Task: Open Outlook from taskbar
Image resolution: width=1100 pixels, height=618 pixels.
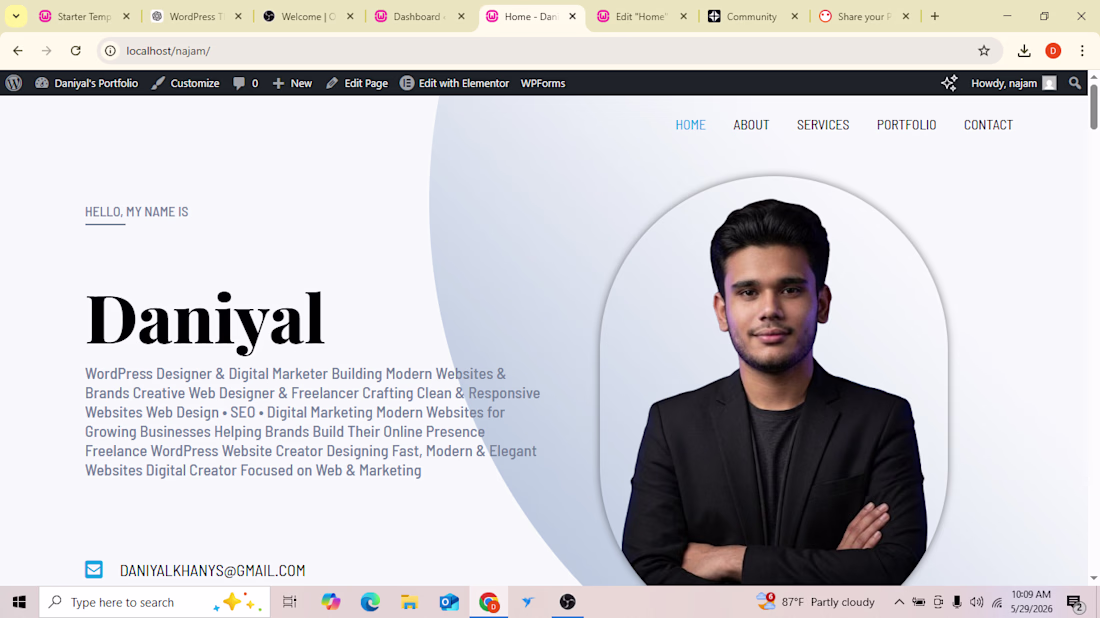Action: coord(449,602)
